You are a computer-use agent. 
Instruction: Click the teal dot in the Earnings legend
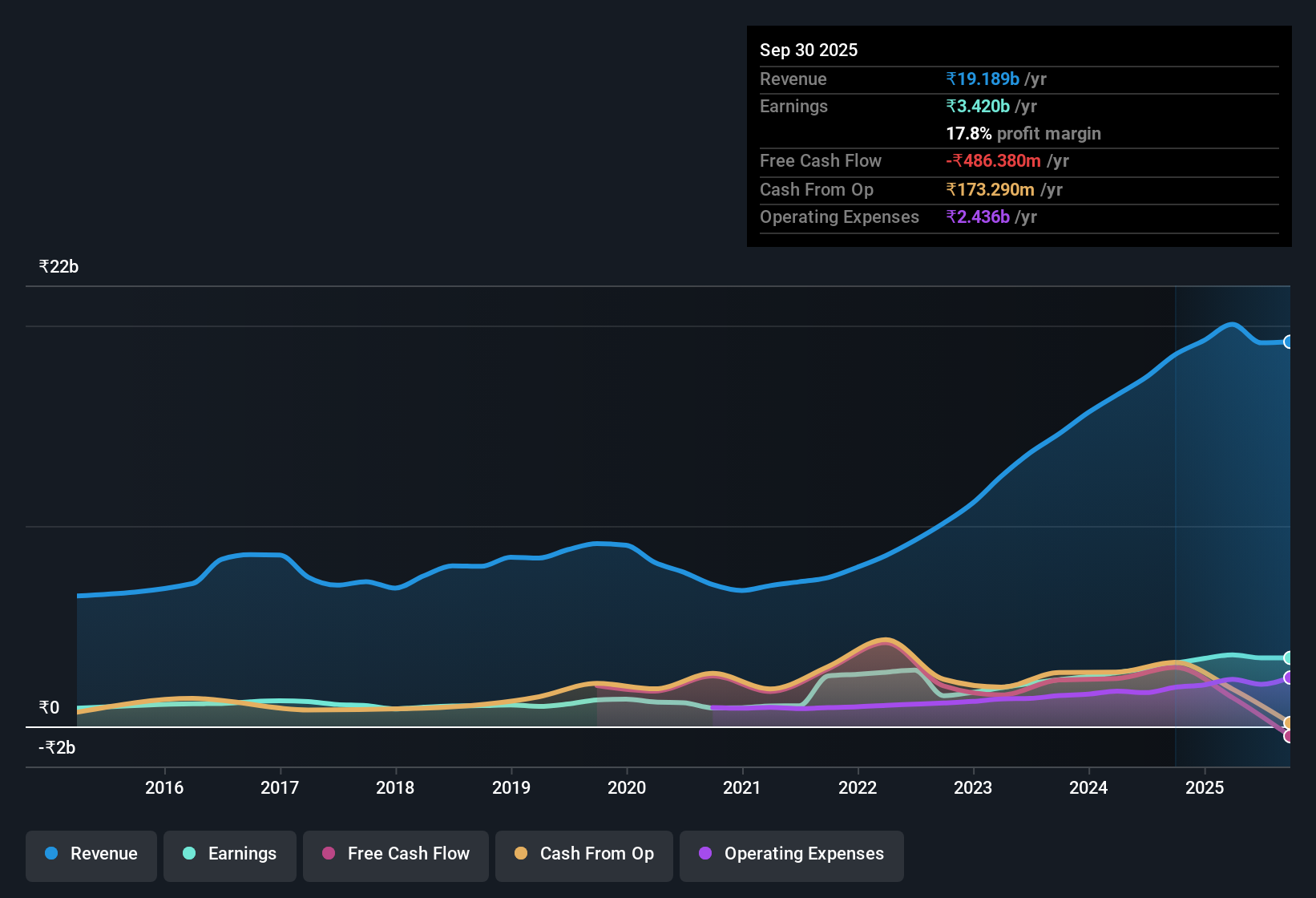click(x=189, y=854)
